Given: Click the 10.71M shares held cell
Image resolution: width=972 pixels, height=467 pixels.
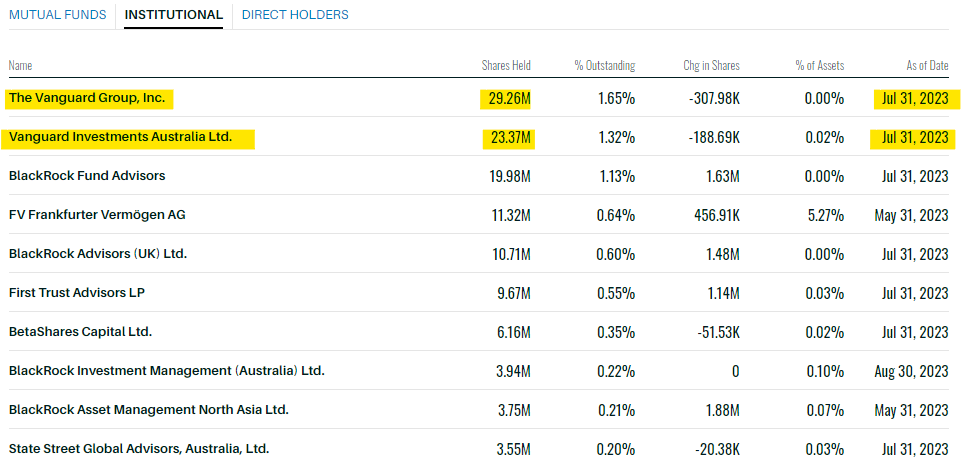Looking at the screenshot, I should tap(511, 254).
